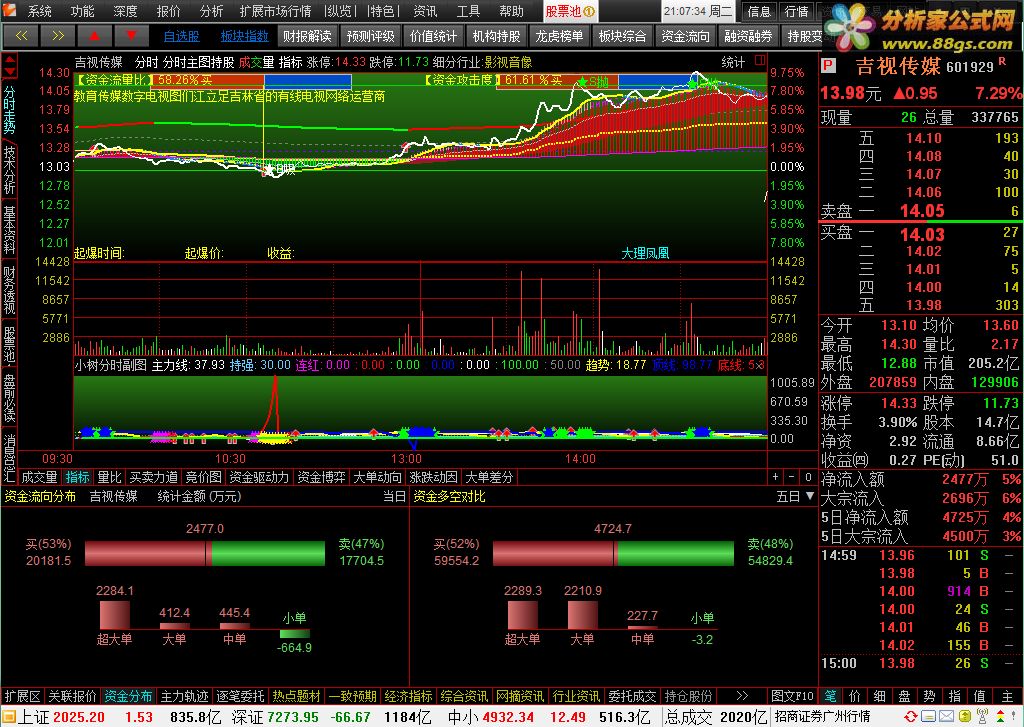Click the 龙虎榜单 toolbar button
Image resolution: width=1024 pixels, height=727 pixels.
[560, 37]
